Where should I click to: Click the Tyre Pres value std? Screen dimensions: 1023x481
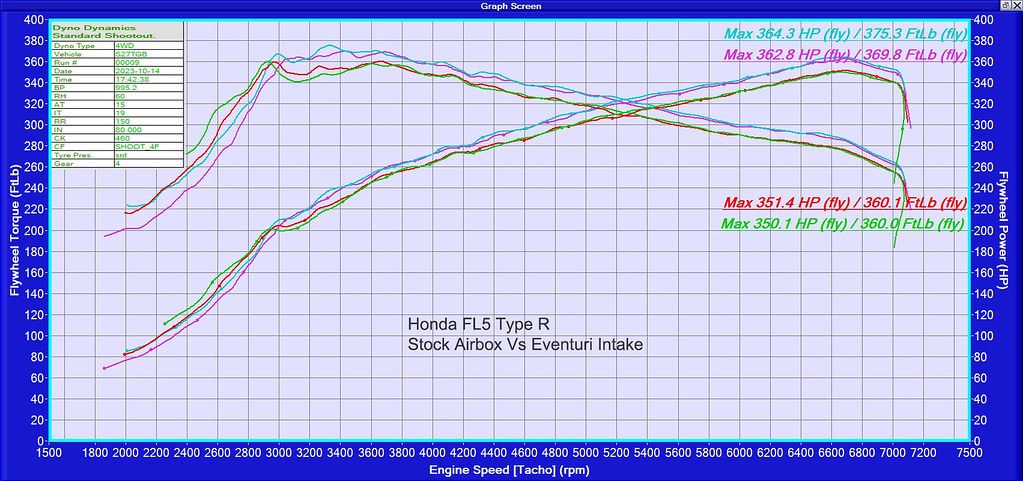pyautogui.click(x=150, y=155)
